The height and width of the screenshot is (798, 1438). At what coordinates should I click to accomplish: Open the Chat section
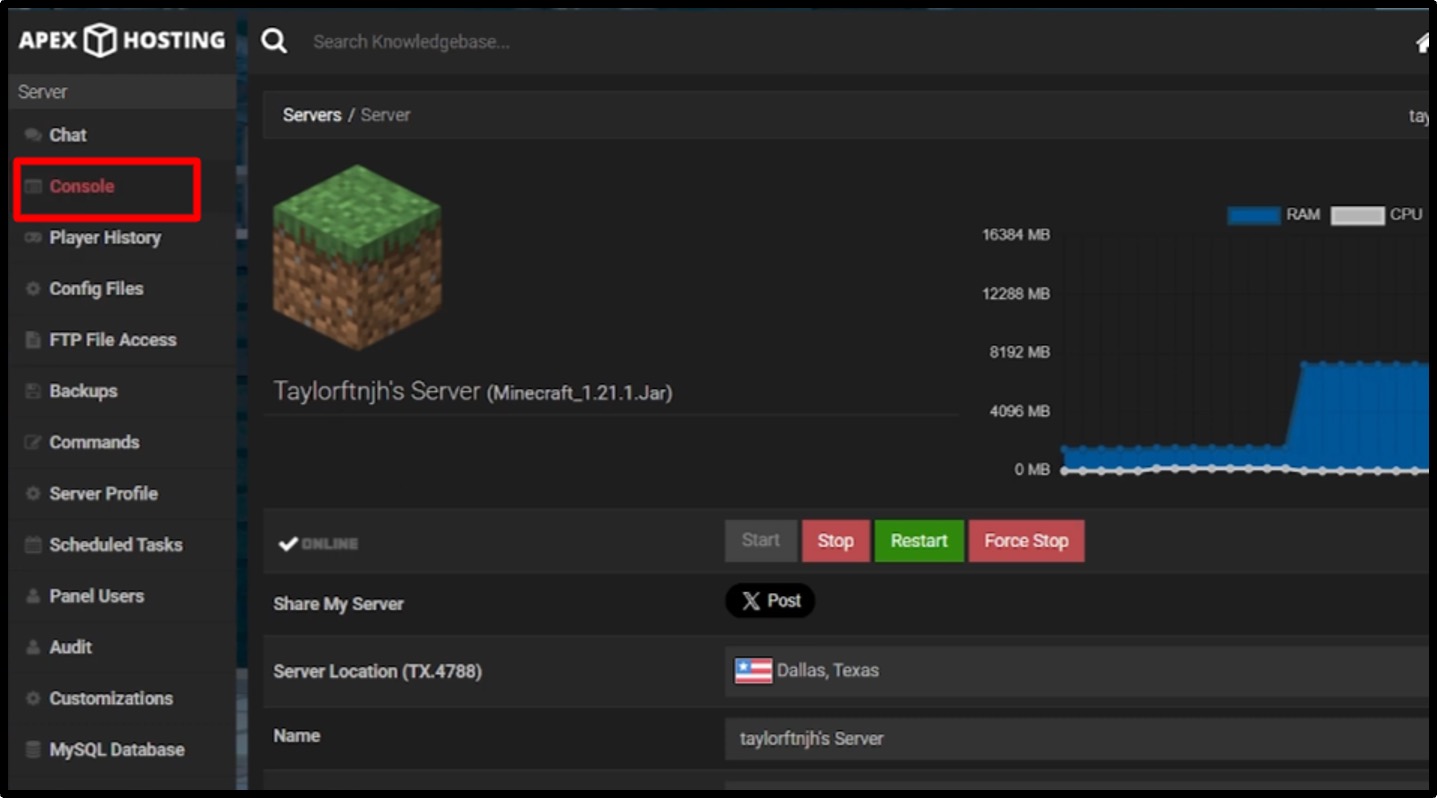[67, 135]
